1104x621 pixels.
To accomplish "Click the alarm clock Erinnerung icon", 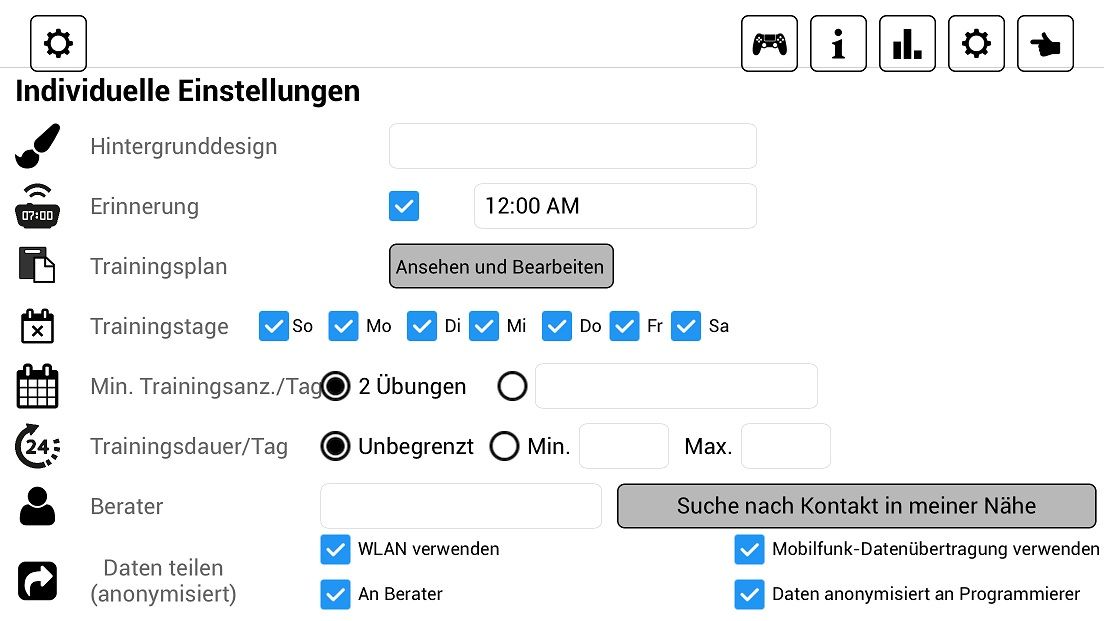I will [37, 206].
